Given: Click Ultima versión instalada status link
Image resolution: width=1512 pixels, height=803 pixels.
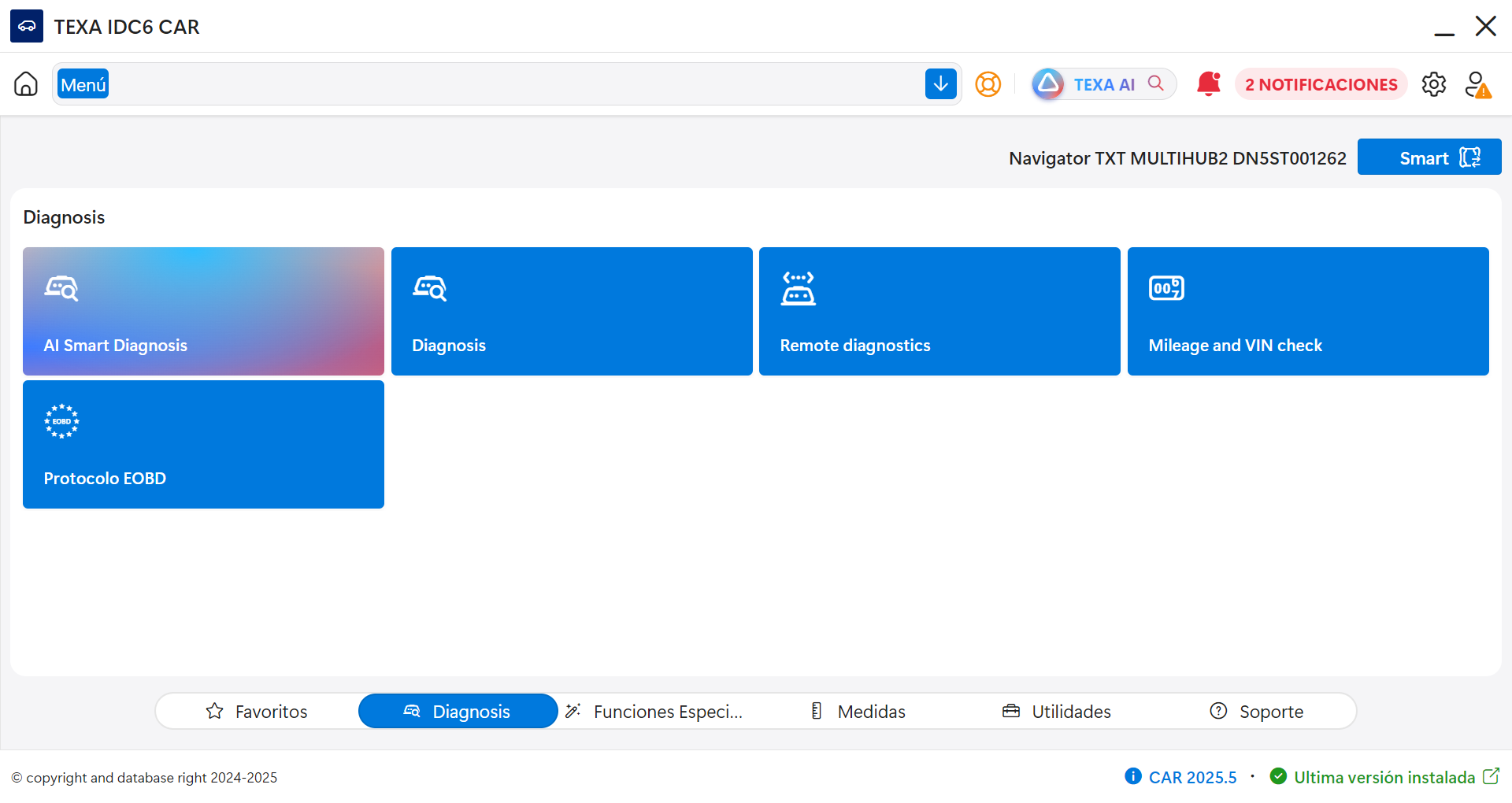Looking at the screenshot, I should (1384, 777).
